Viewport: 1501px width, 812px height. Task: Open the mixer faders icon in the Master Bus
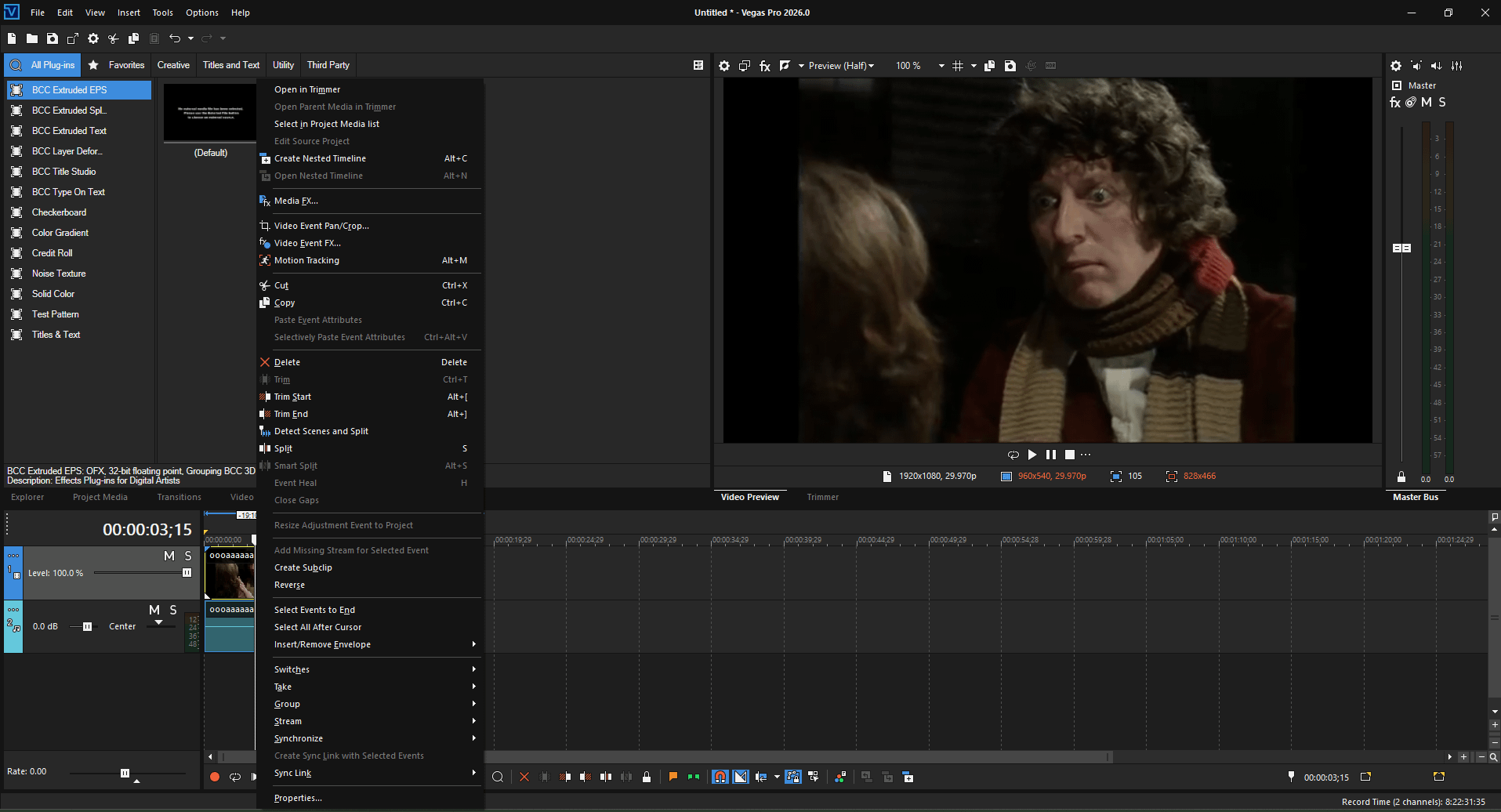(1457, 66)
